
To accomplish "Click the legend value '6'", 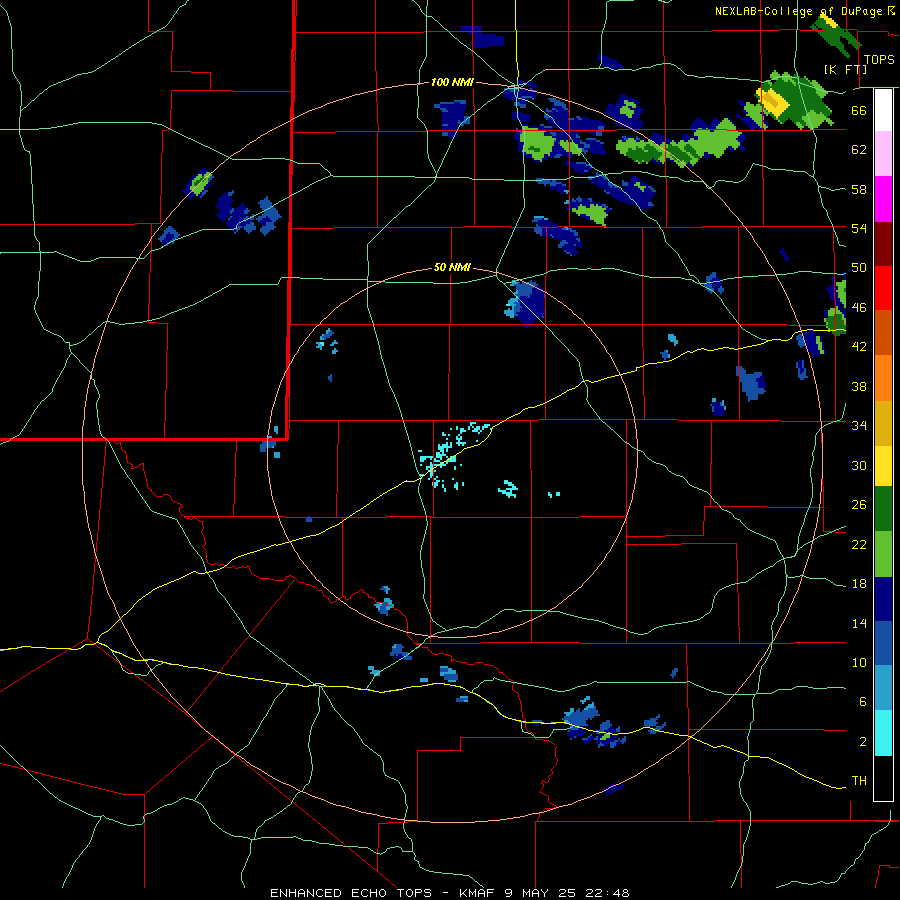I will pos(863,701).
